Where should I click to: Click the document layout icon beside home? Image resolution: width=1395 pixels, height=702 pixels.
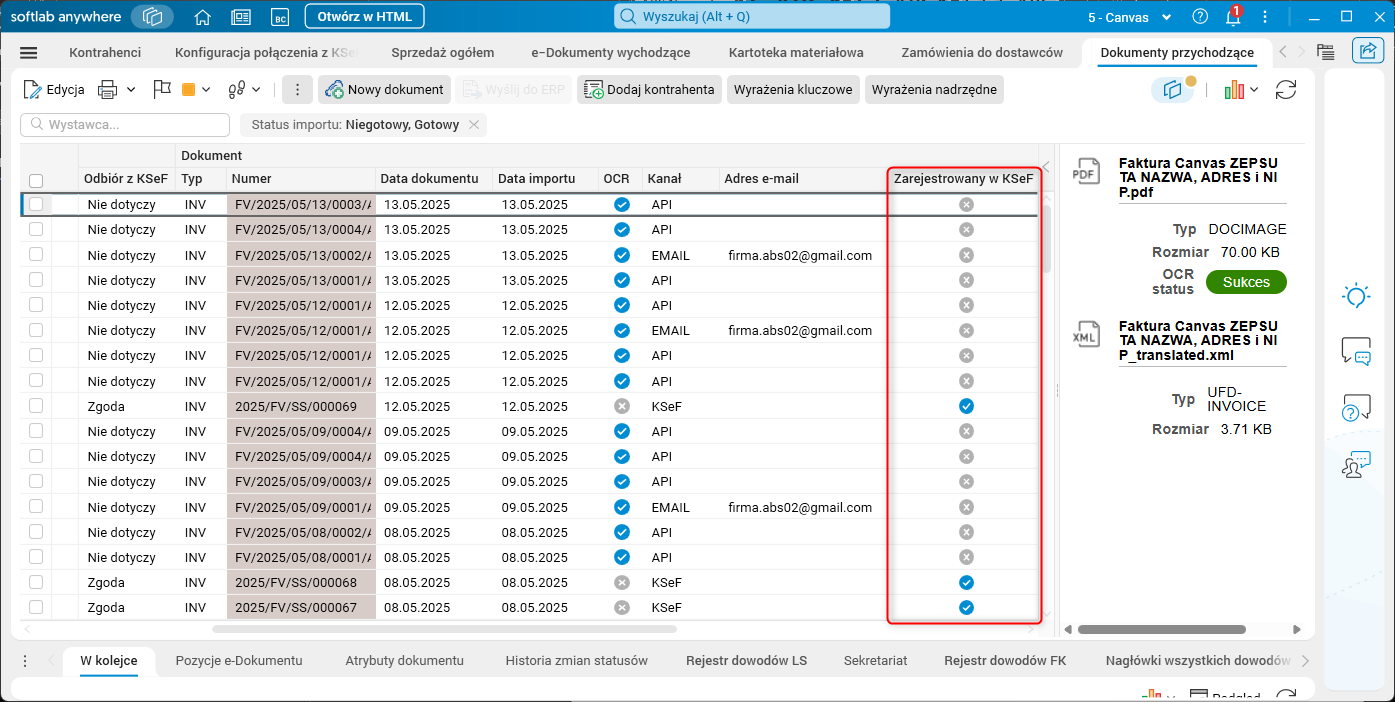click(x=241, y=16)
